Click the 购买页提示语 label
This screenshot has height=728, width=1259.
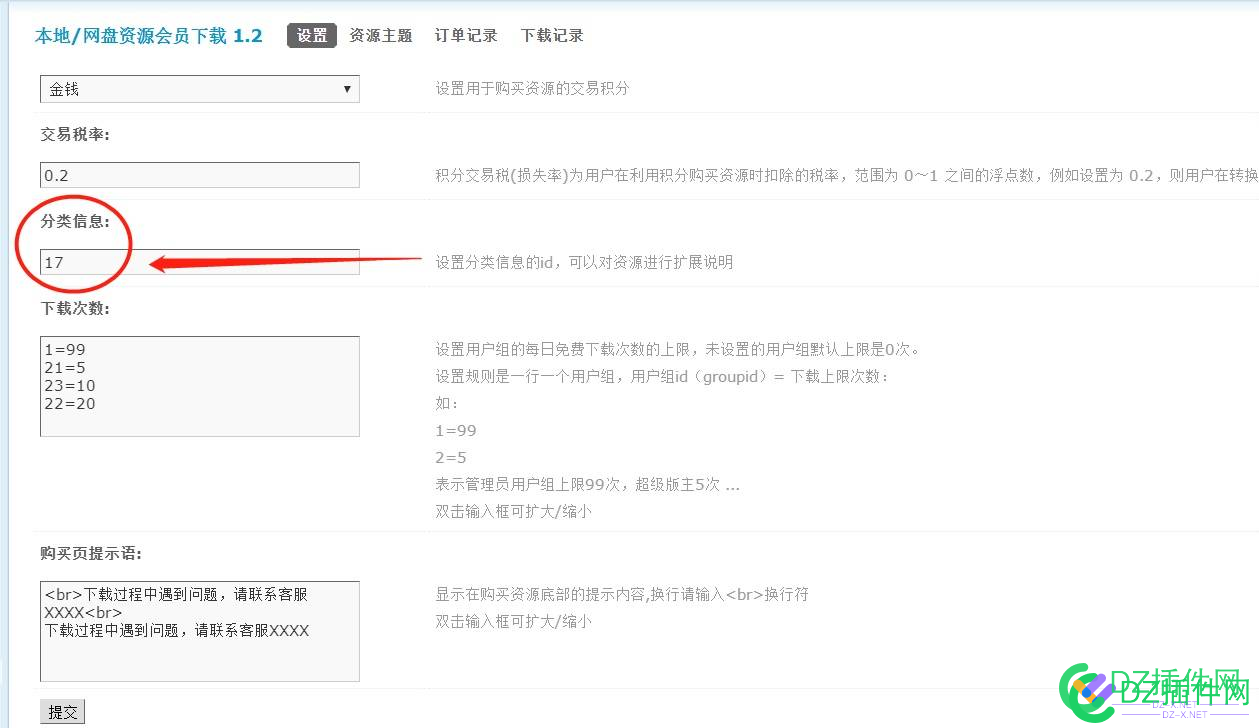tap(91, 553)
